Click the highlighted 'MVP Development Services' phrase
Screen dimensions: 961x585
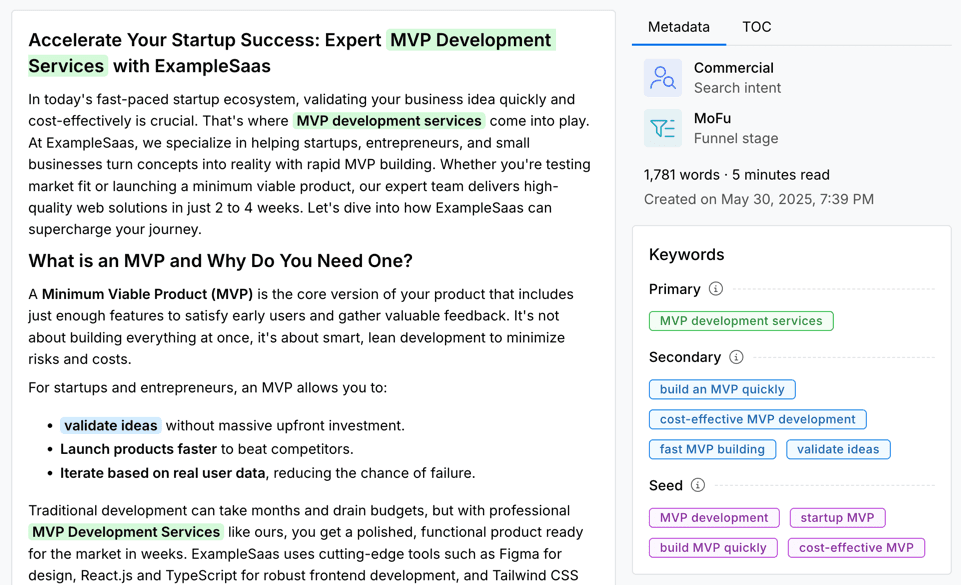(x=125, y=532)
